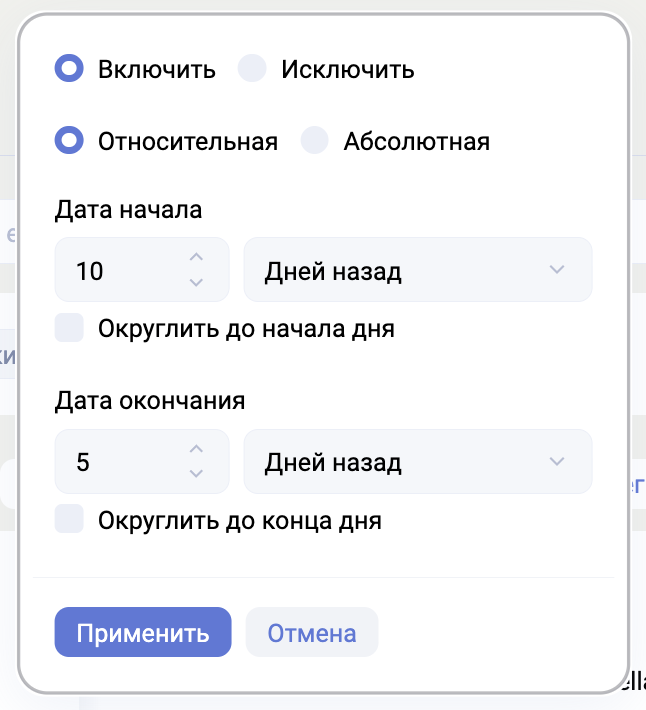Viewport: 646px width, 710px height.
Task: Decrease the Дата окончания value with down arrow
Action: tap(196, 473)
